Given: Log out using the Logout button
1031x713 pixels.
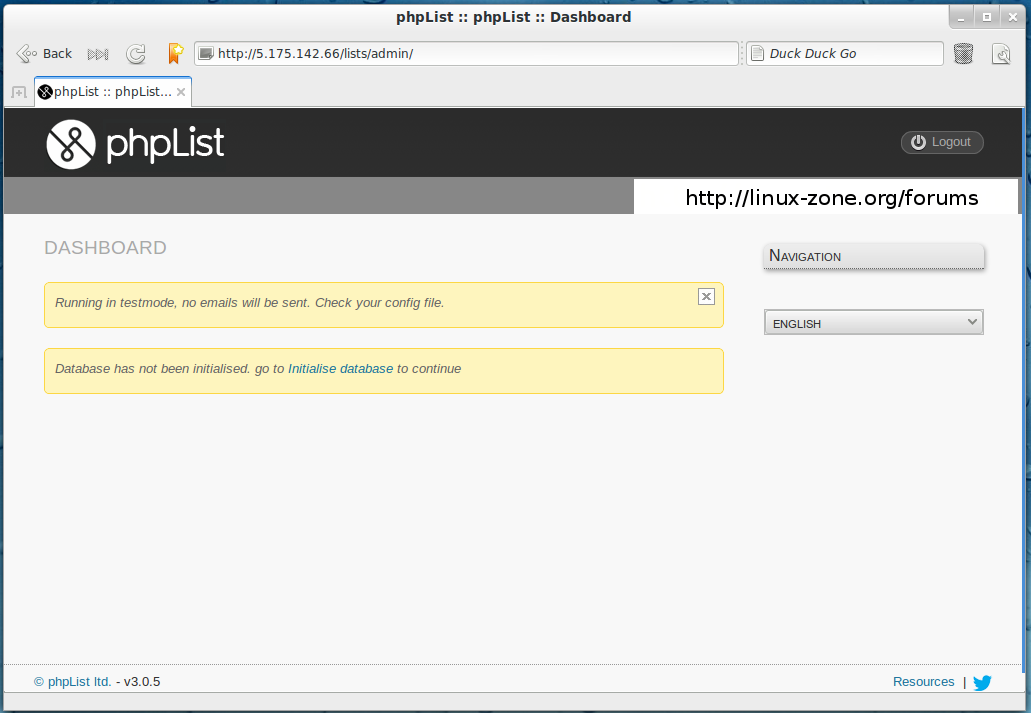Looking at the screenshot, I should (x=942, y=142).
